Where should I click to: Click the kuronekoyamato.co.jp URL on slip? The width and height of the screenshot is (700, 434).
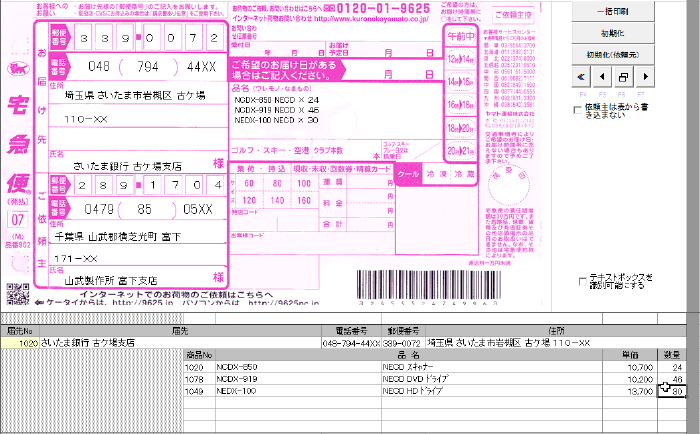371,19
